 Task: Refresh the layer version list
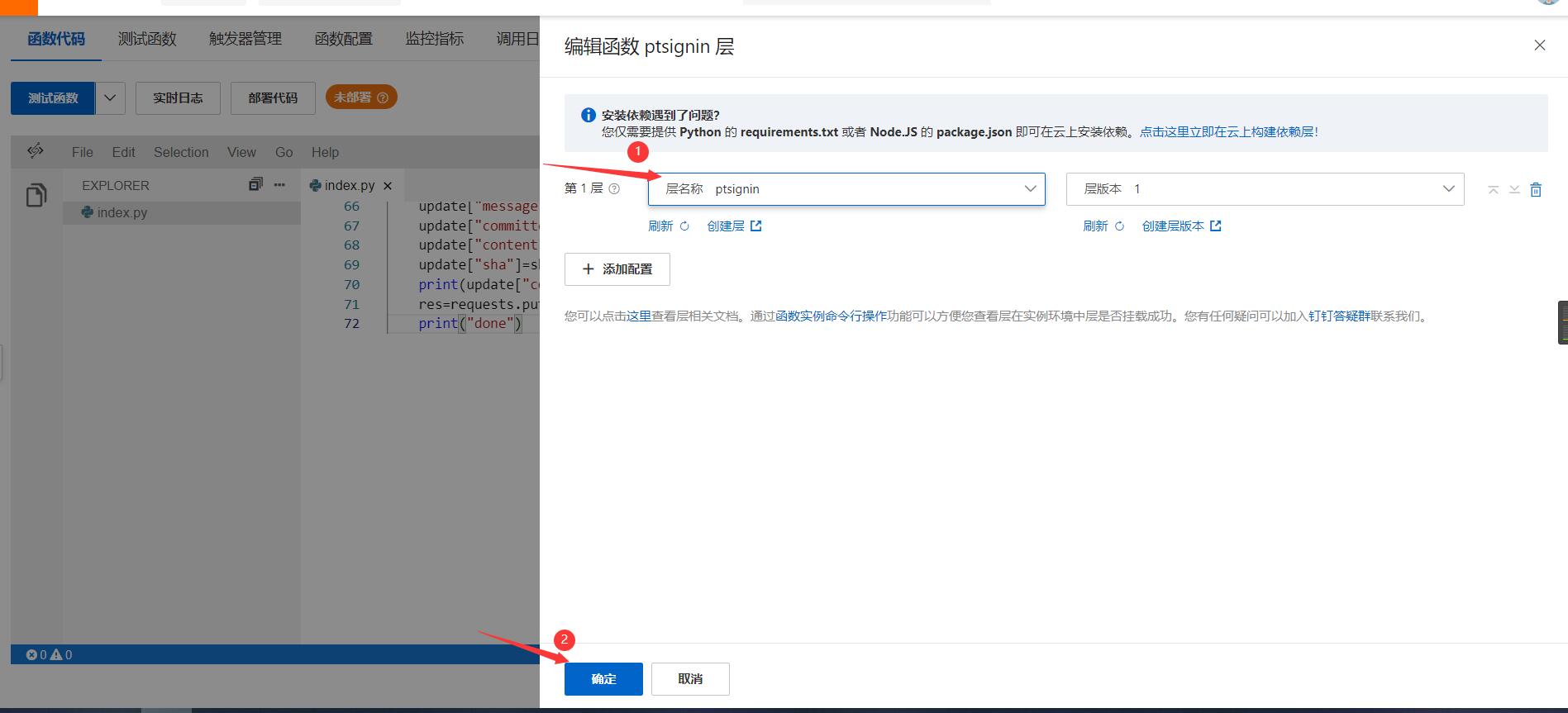1103,226
